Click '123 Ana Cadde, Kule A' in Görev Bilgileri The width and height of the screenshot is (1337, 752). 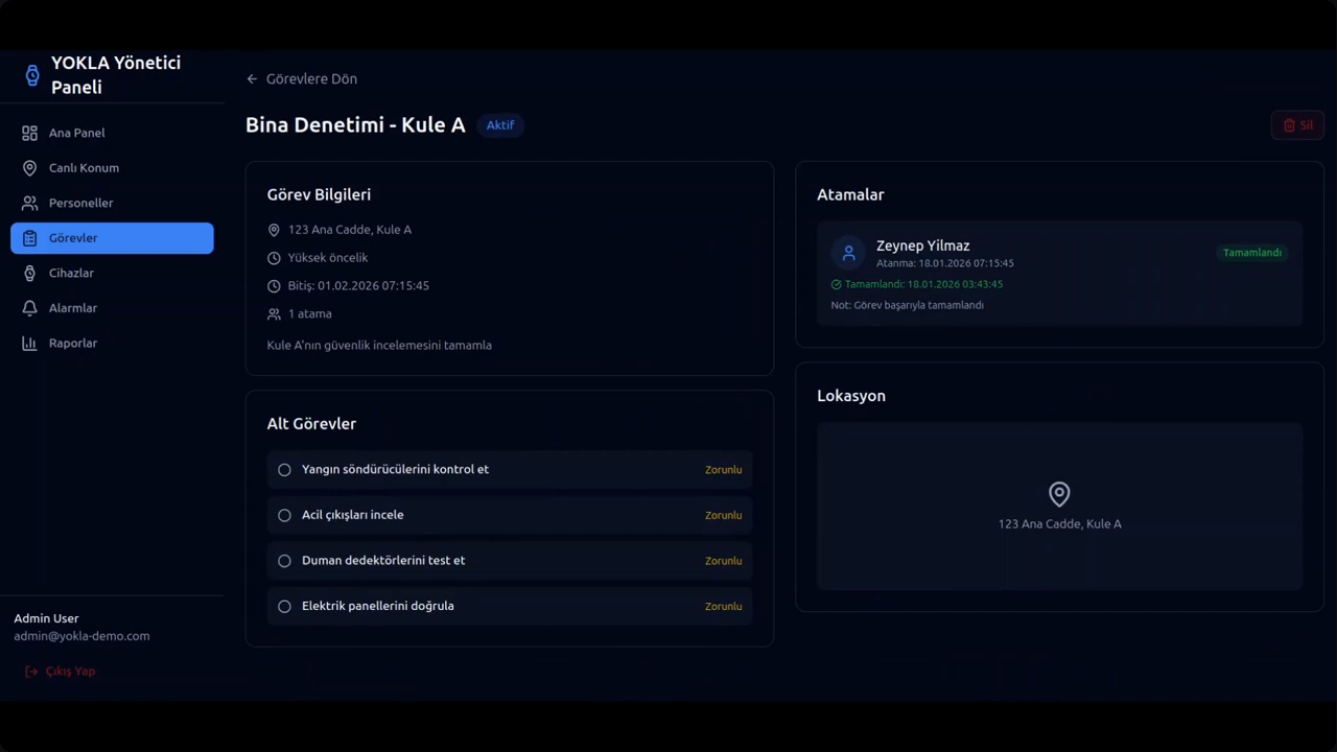point(350,230)
